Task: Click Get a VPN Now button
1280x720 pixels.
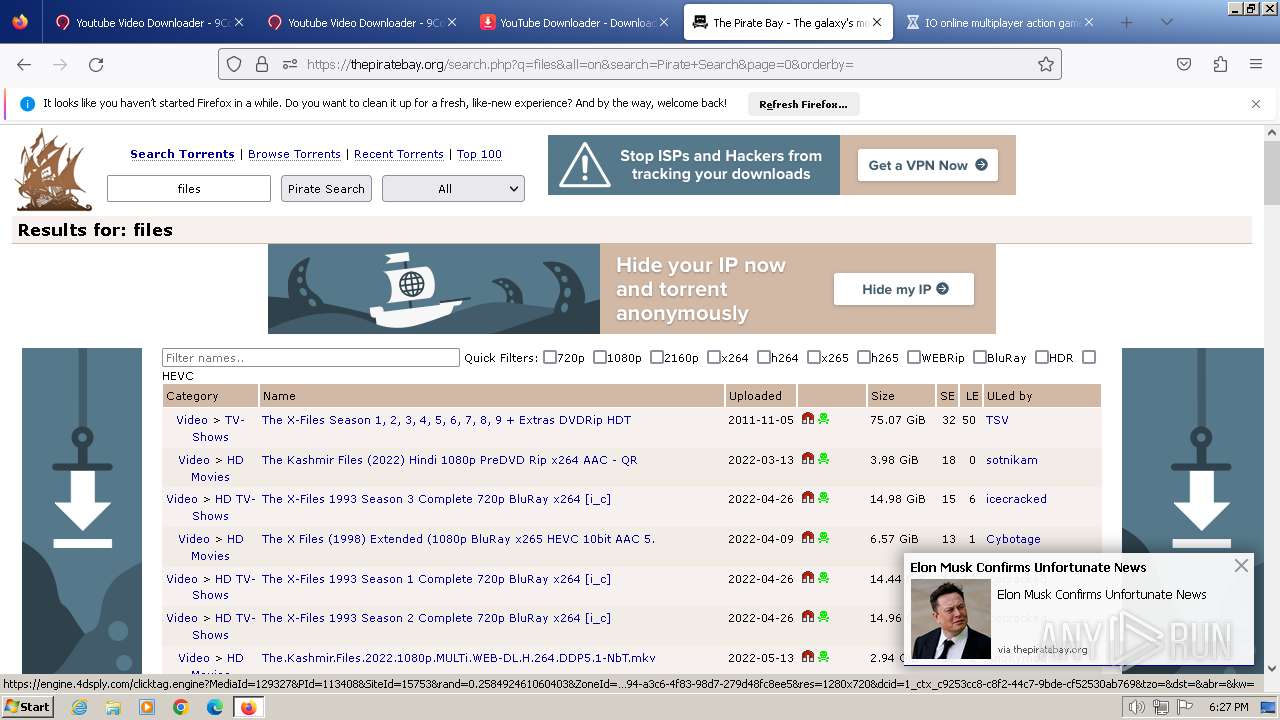Action: (928, 165)
